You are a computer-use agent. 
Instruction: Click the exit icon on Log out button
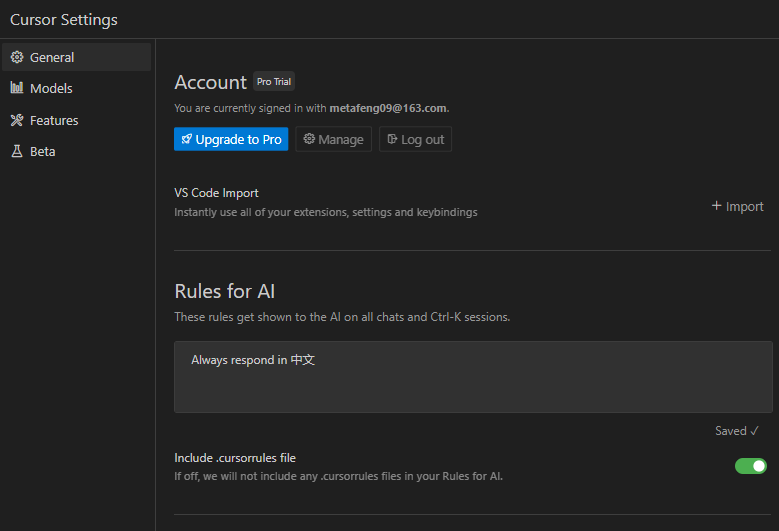392,139
